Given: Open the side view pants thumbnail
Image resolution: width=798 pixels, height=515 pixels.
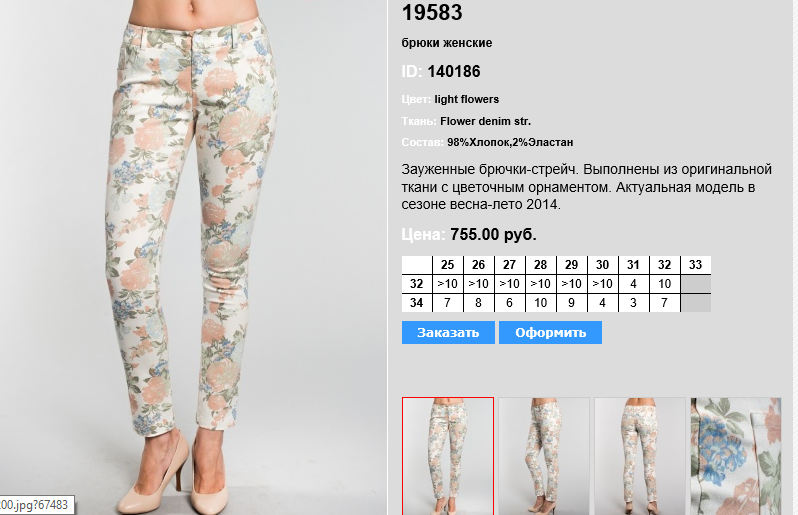Looking at the screenshot, I should tap(544, 456).
